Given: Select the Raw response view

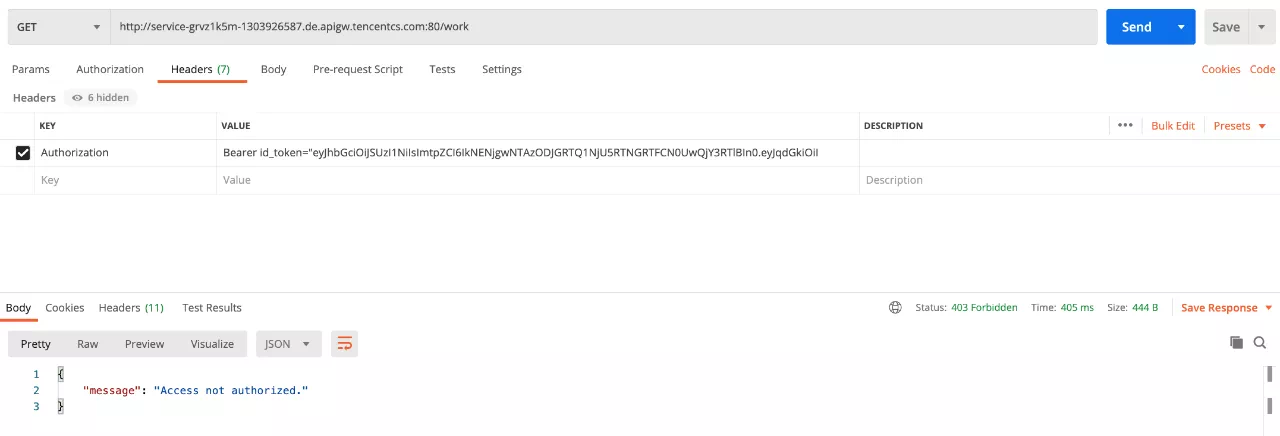Looking at the screenshot, I should pos(88,344).
